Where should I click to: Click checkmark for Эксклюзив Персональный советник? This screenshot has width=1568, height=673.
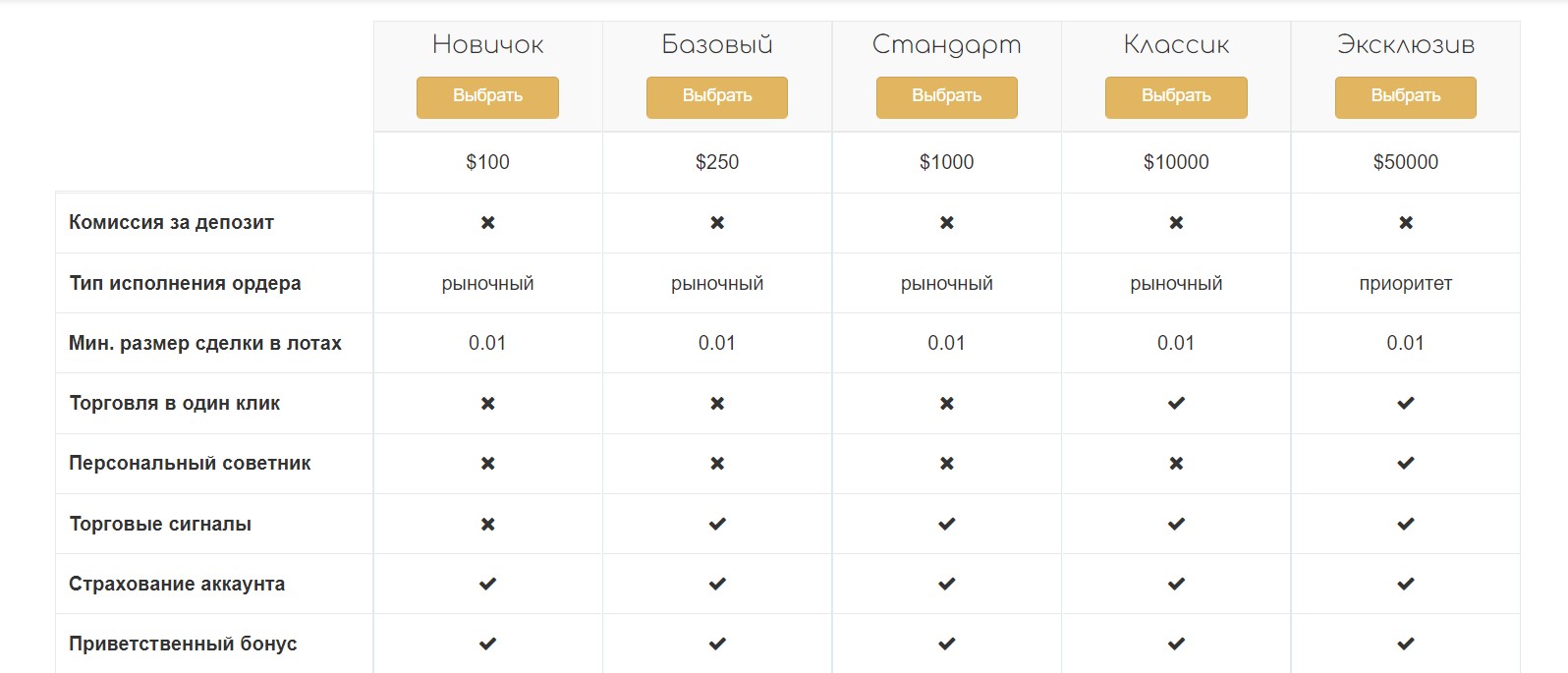pos(1406,463)
